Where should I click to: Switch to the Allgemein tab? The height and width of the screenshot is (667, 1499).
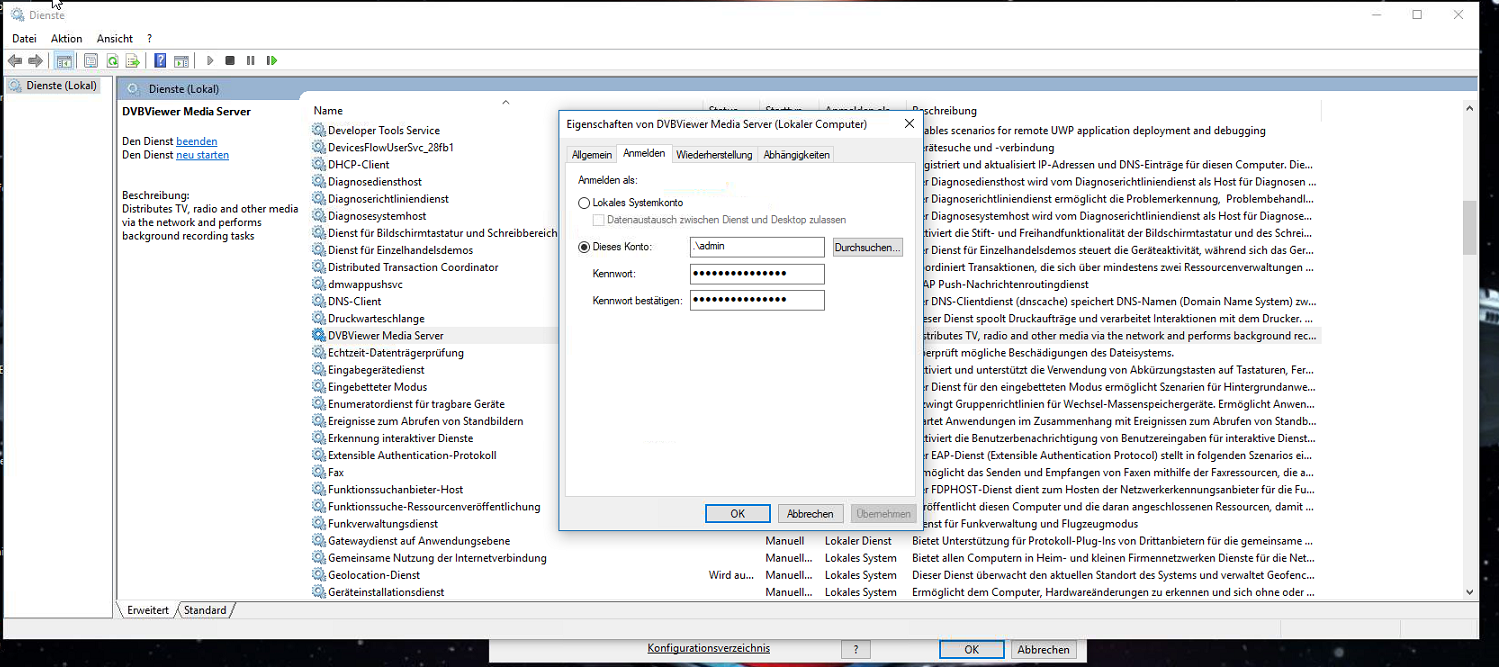pyautogui.click(x=592, y=155)
